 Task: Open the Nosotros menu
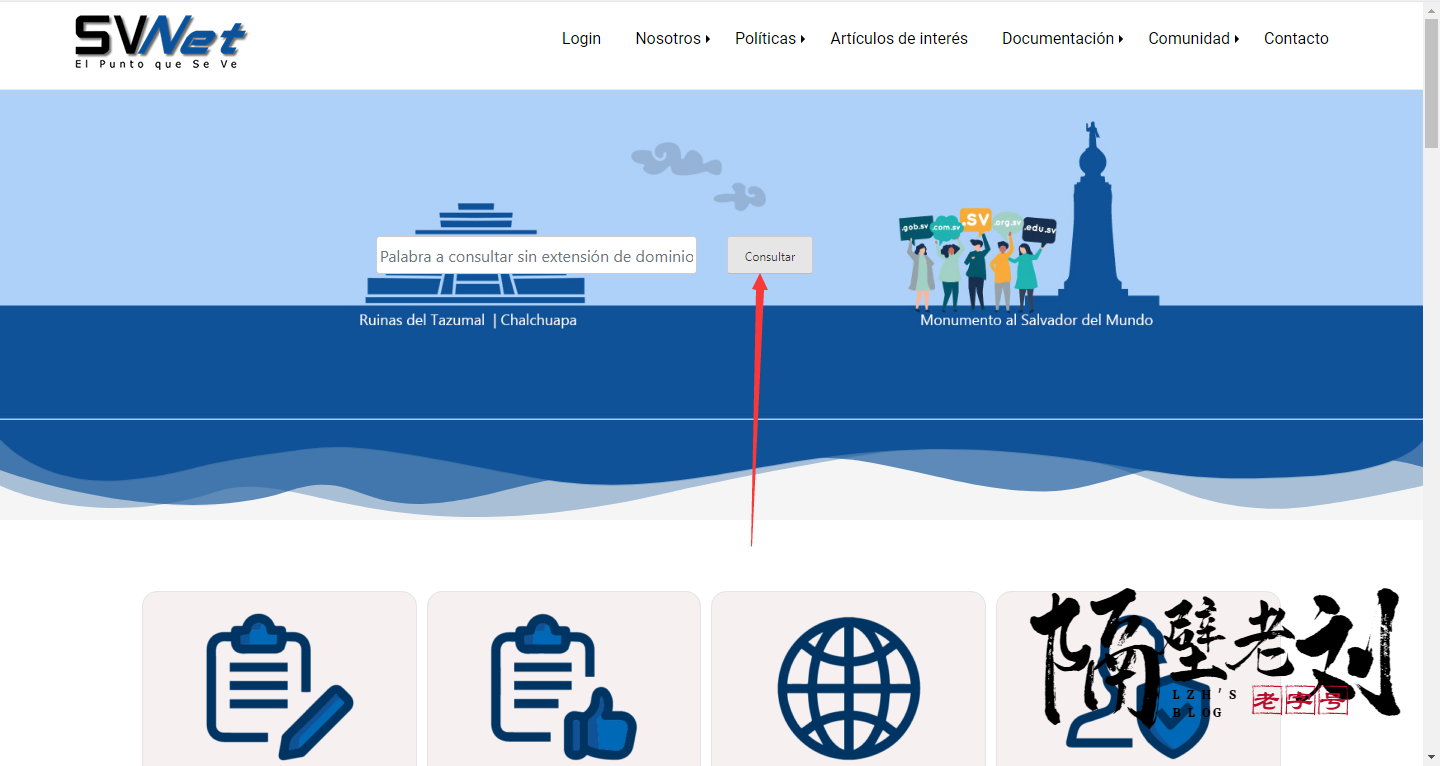coord(668,38)
